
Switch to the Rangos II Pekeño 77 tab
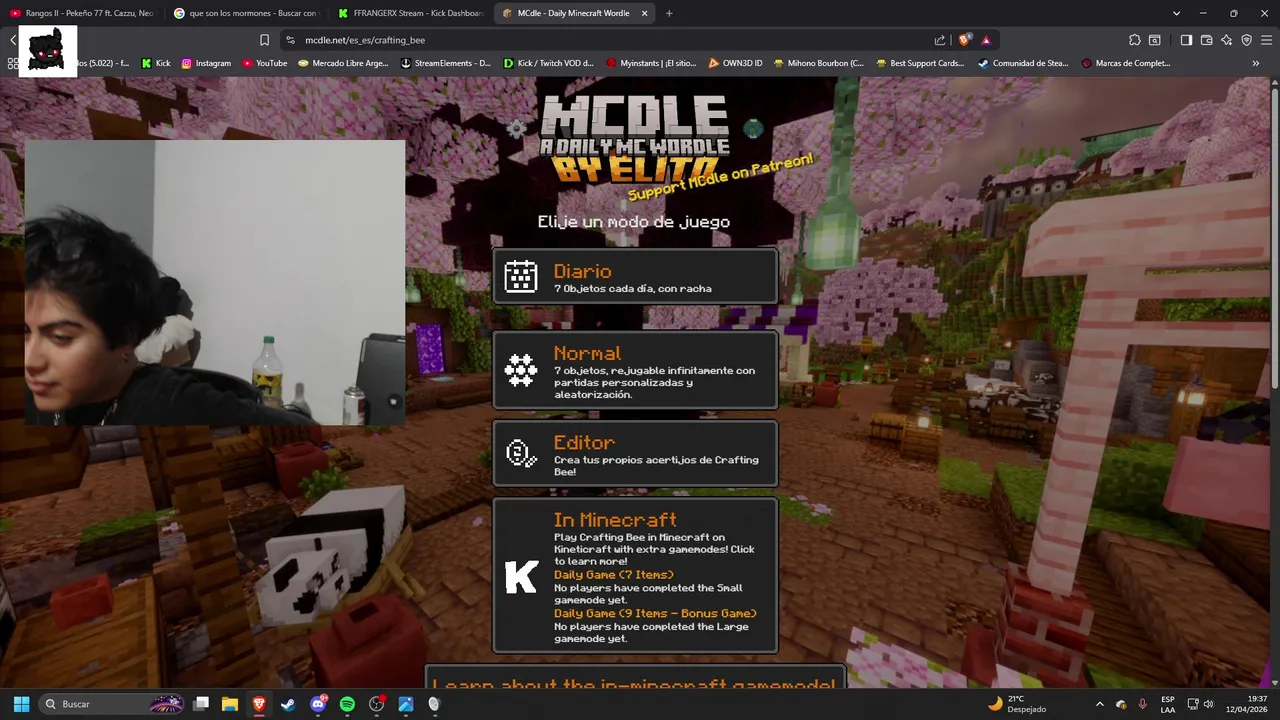pyautogui.click(x=82, y=13)
